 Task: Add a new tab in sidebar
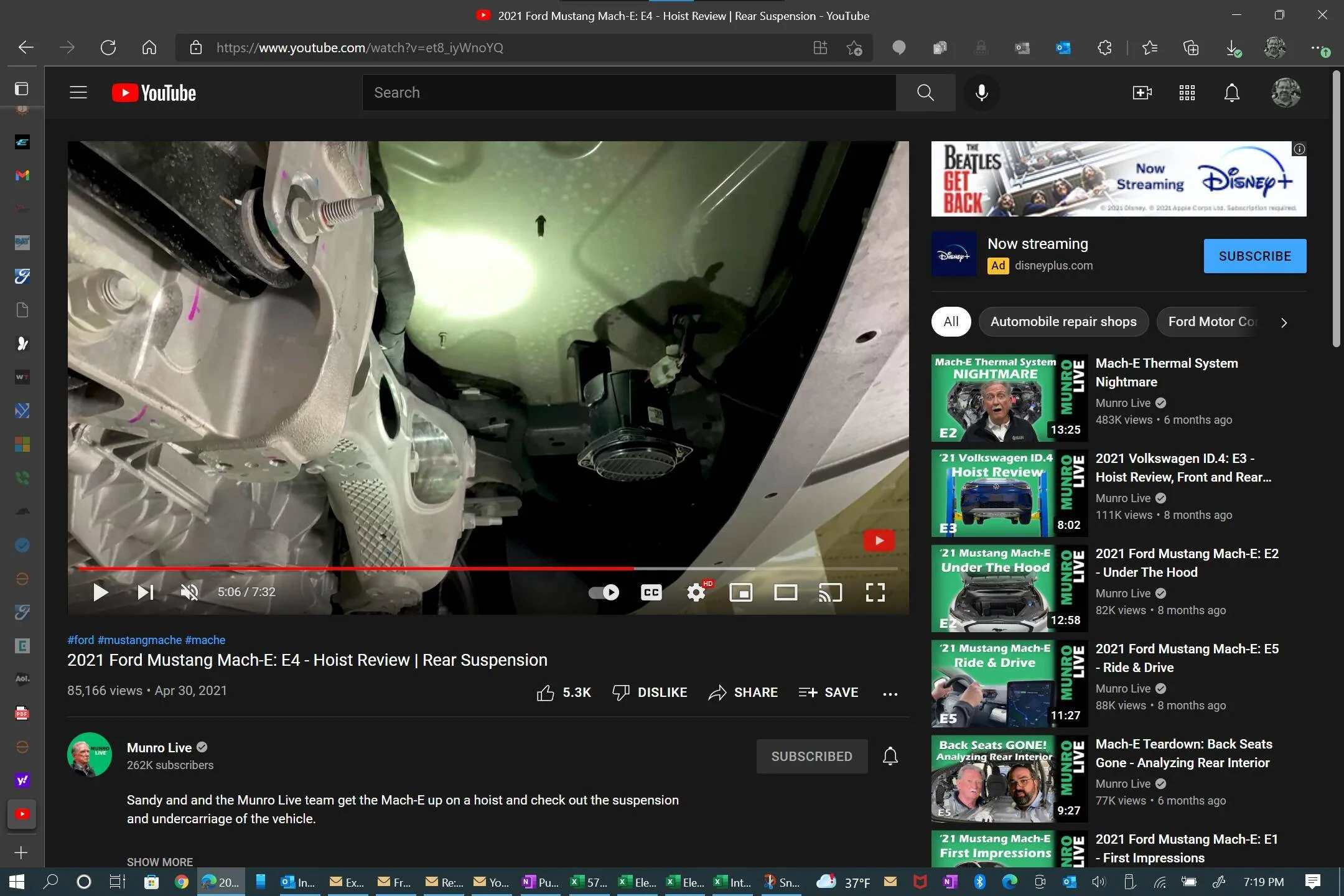[21, 852]
